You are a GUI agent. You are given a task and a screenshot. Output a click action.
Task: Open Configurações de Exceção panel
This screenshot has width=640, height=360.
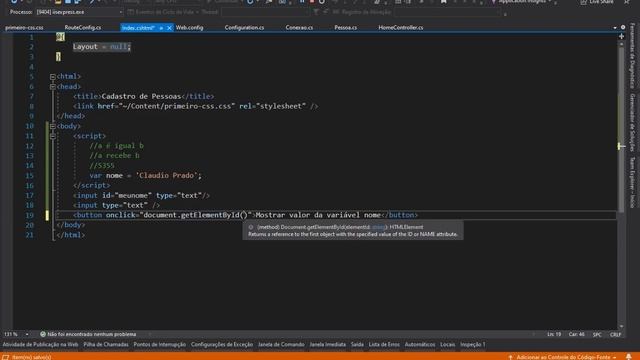[222, 344]
